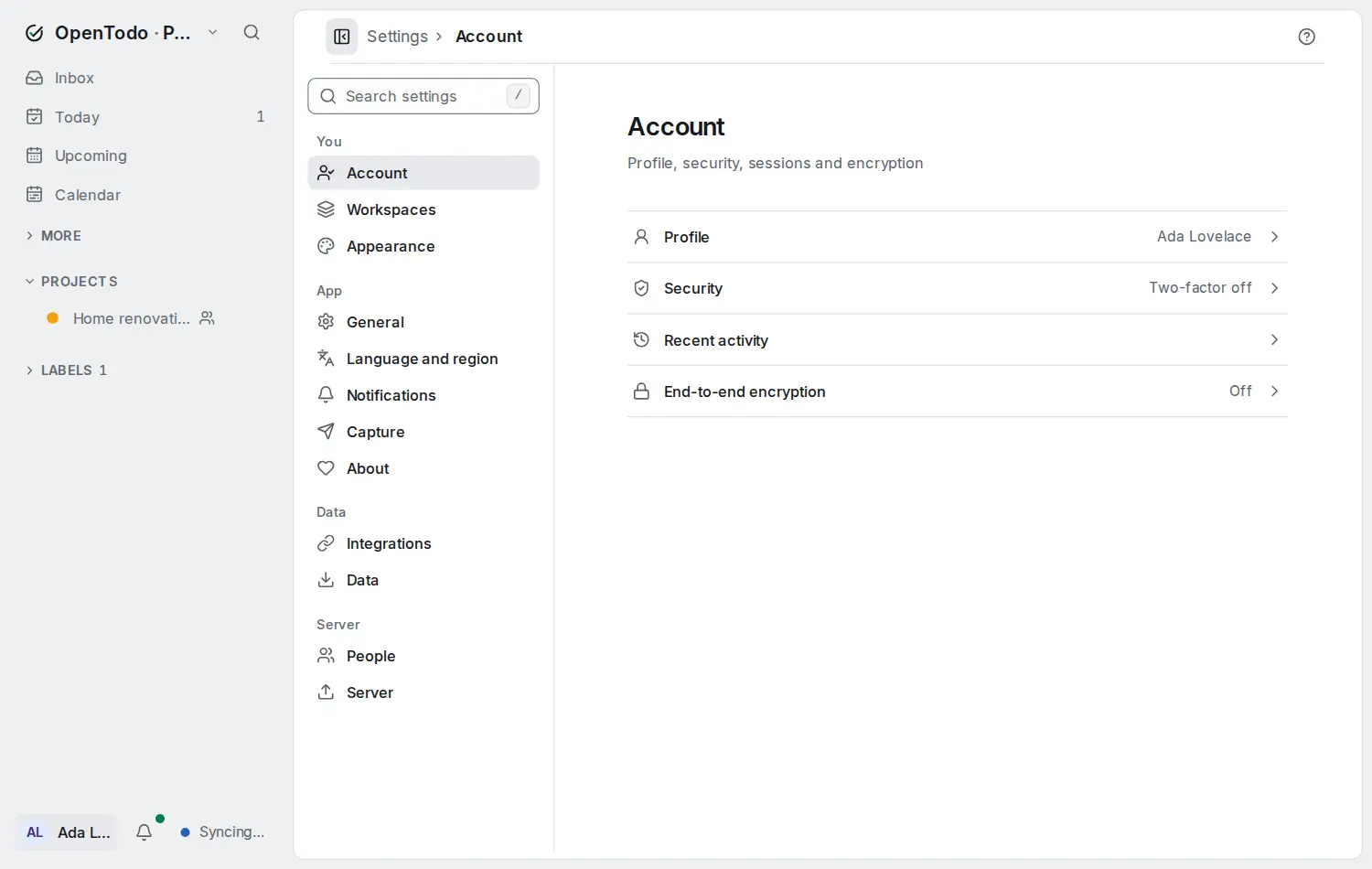This screenshot has width=1372, height=869.
Task: Click the Recent activity history icon
Action: point(641,339)
